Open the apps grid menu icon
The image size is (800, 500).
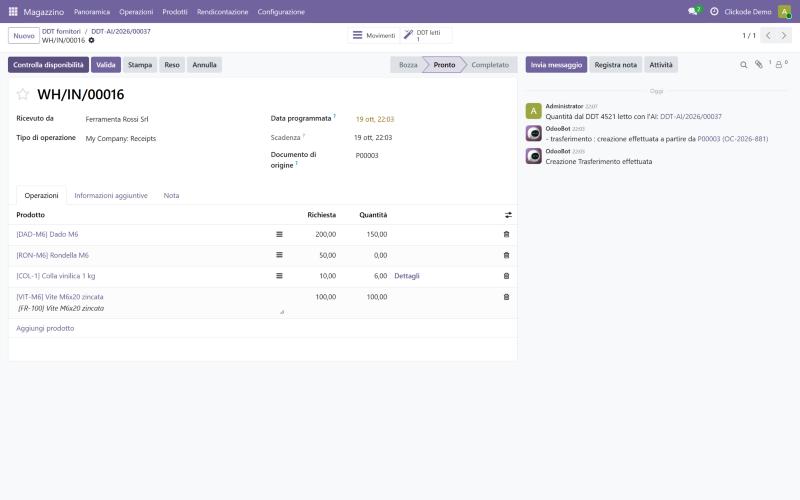(13, 11)
